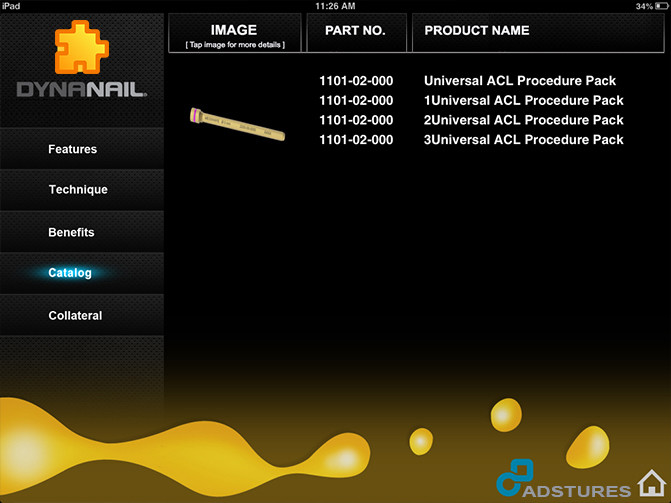Tap the iPad label in status bar

[x=11, y=6]
